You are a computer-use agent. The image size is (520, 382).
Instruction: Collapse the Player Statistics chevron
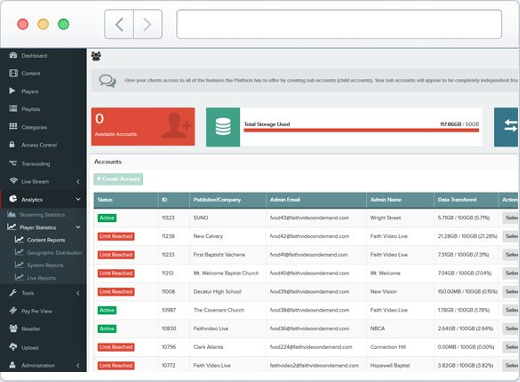[78, 227]
